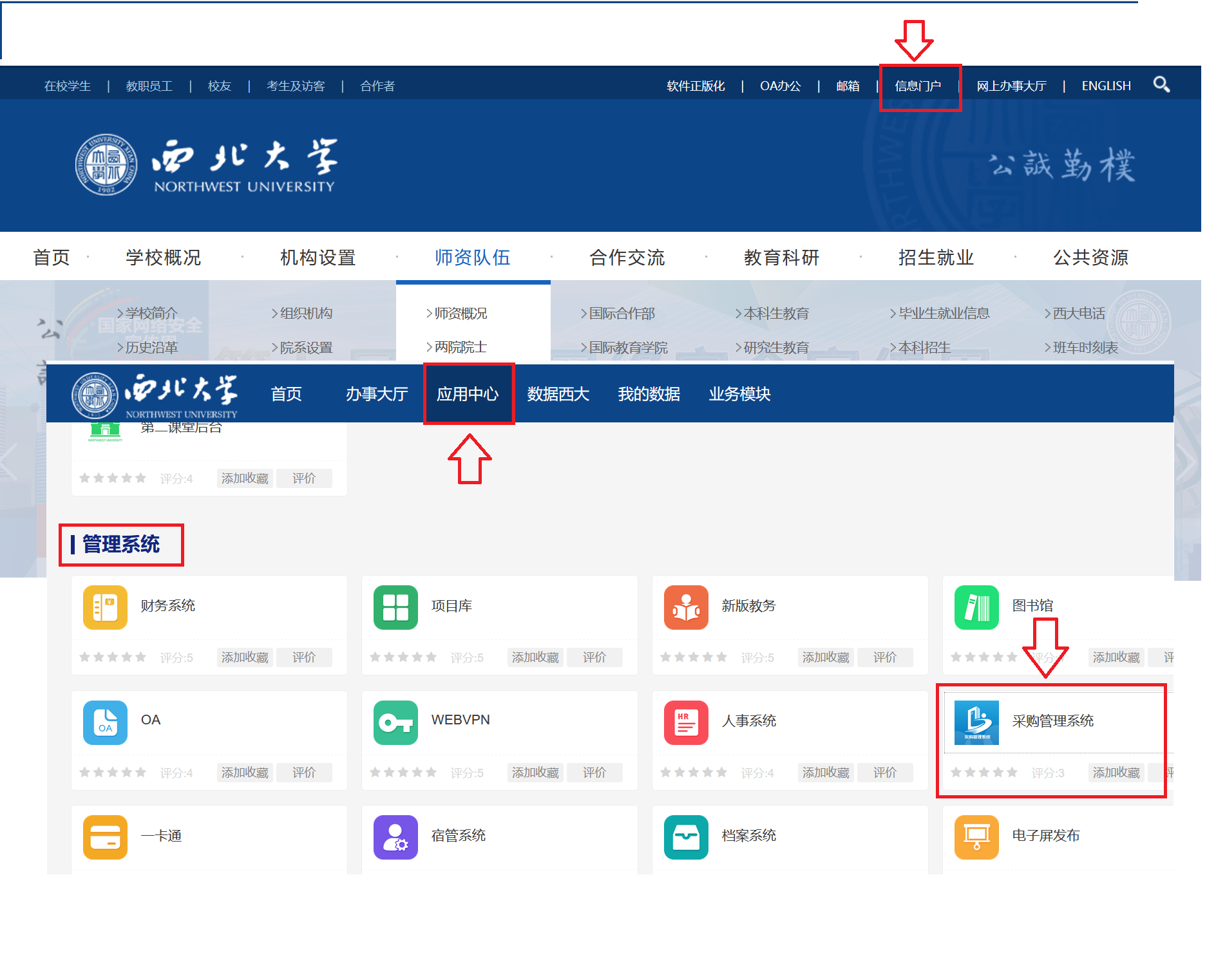Screen dimensions: 1207x980
Task: Expand the 师资概况 submenu entry
Action: click(460, 314)
